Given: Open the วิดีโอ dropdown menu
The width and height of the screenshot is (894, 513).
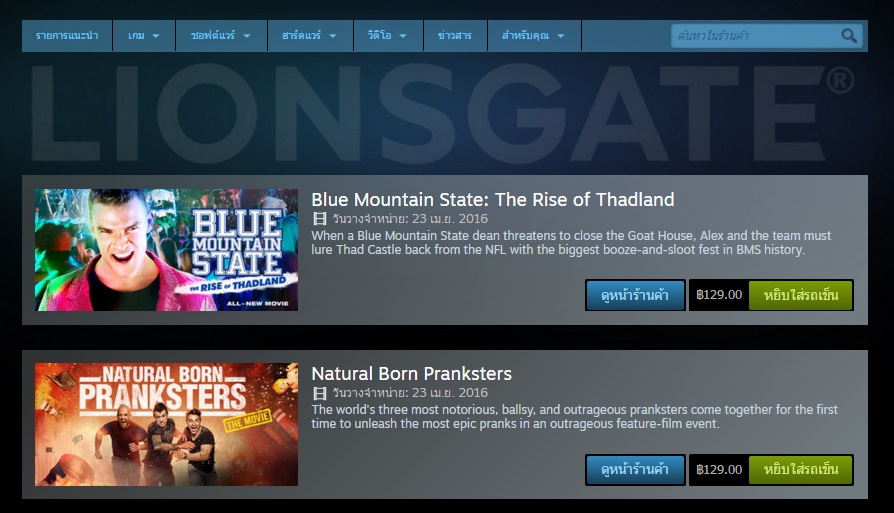Looking at the screenshot, I should 388,36.
